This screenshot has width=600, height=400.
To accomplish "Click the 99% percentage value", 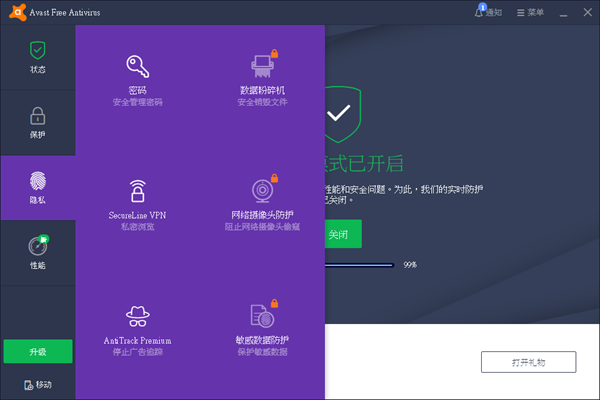I will (x=410, y=265).
